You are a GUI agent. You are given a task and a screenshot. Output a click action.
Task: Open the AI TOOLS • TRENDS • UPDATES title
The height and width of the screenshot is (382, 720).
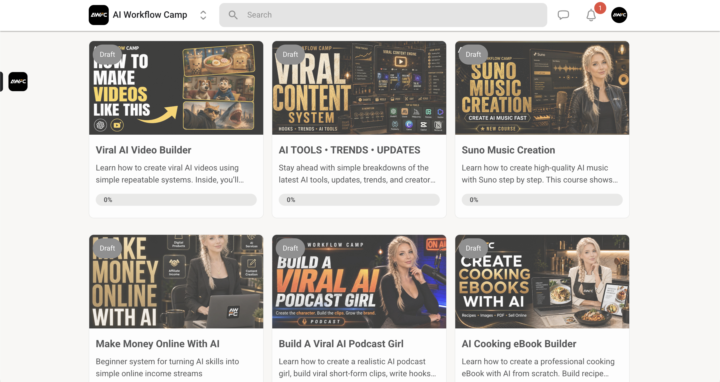point(349,150)
